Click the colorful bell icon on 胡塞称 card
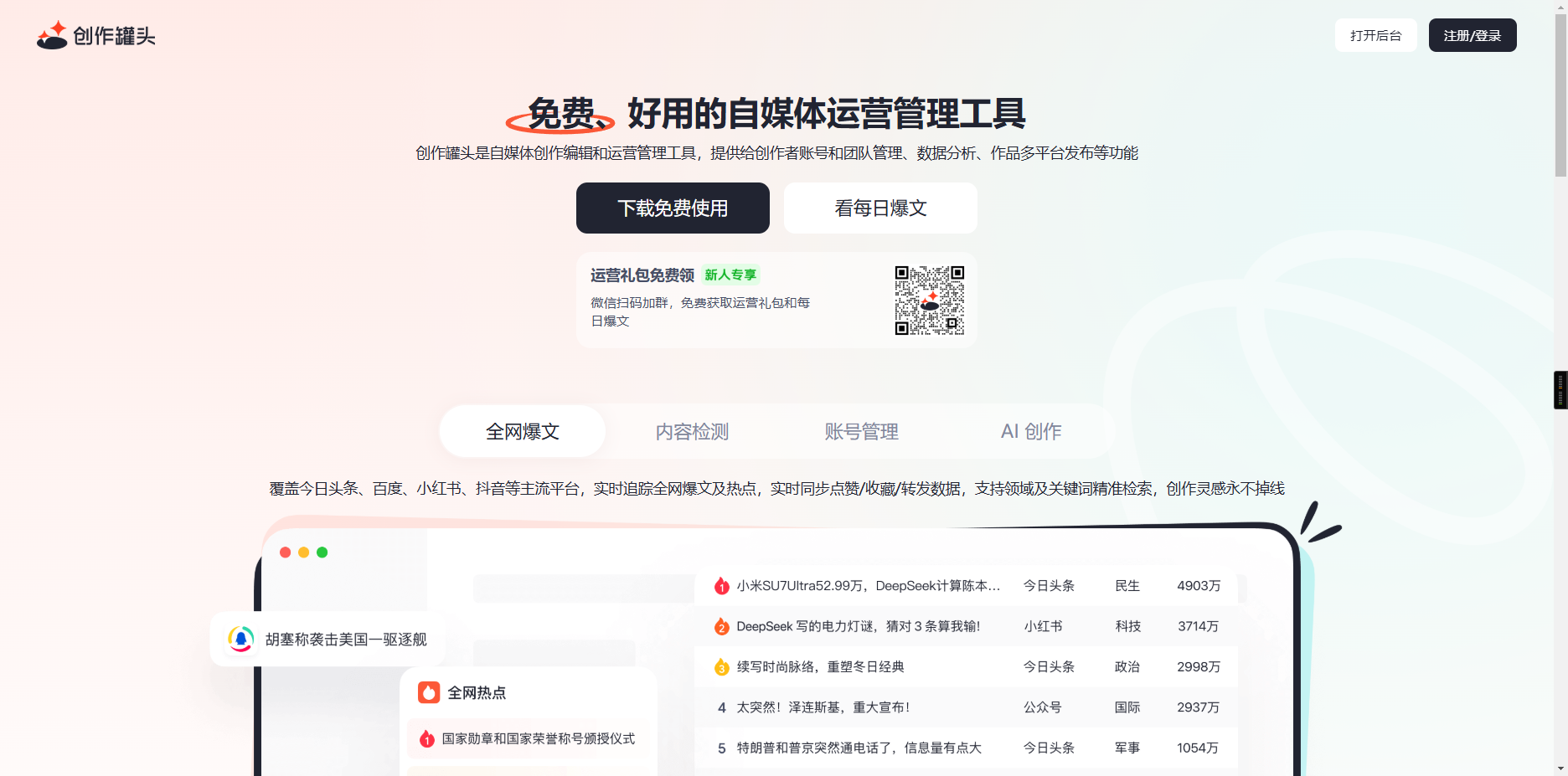 click(241, 640)
